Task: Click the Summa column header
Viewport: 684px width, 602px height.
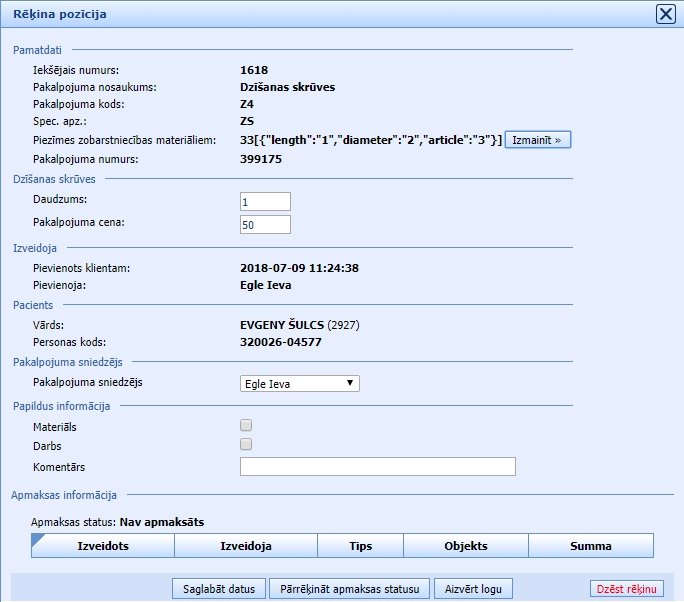Action: tap(590, 546)
